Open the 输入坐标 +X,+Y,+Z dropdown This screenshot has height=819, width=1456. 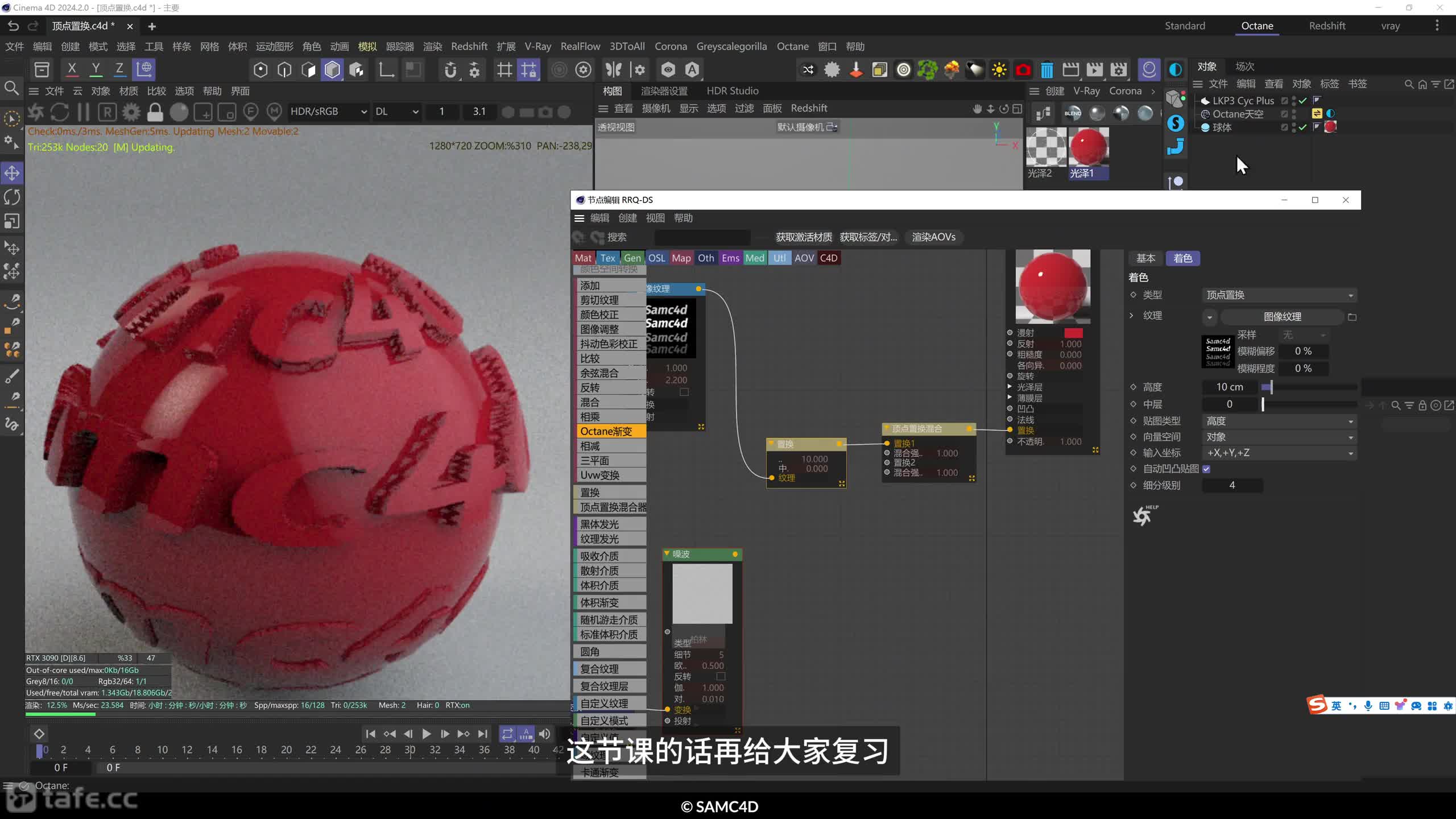click(x=1279, y=453)
